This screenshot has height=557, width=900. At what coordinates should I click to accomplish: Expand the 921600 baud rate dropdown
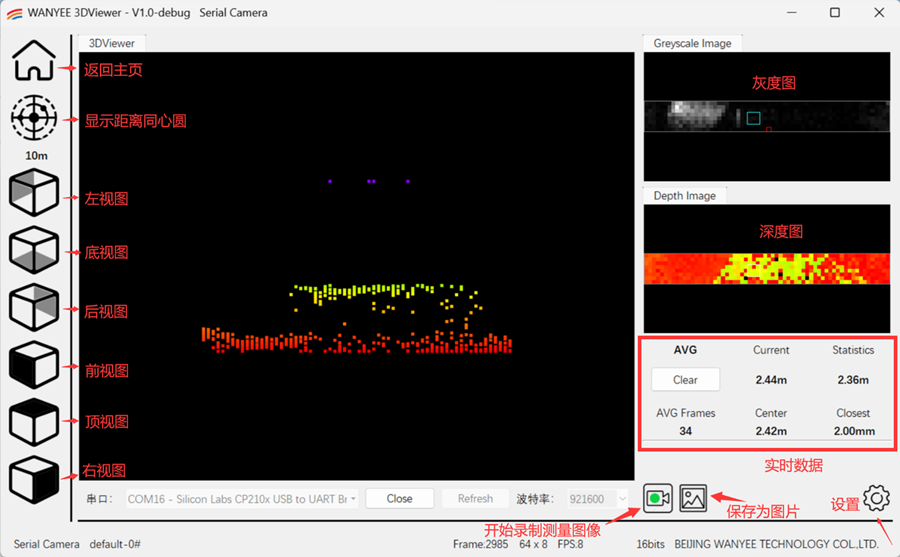click(597, 498)
